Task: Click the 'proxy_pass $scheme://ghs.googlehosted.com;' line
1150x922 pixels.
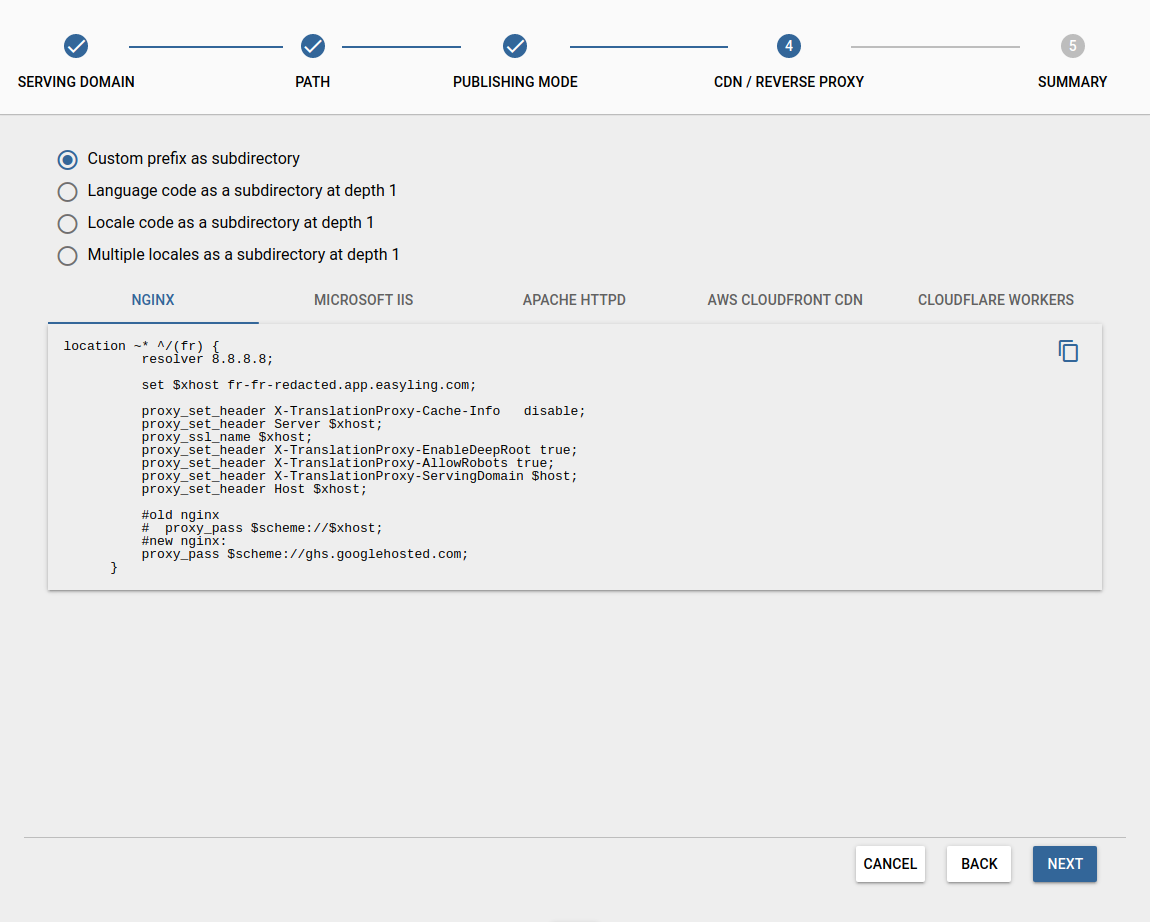Action: pyautogui.click(x=304, y=555)
